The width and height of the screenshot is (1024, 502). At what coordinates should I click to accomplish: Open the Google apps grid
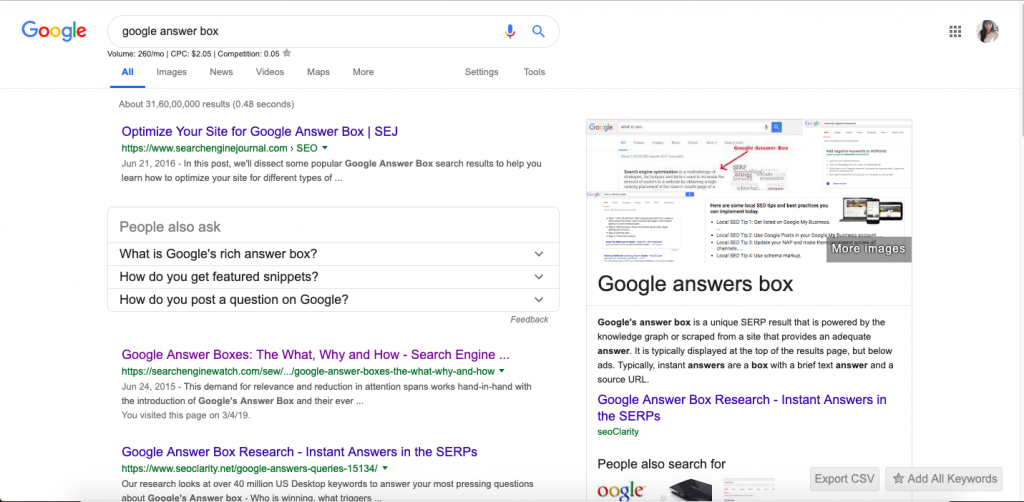955,31
